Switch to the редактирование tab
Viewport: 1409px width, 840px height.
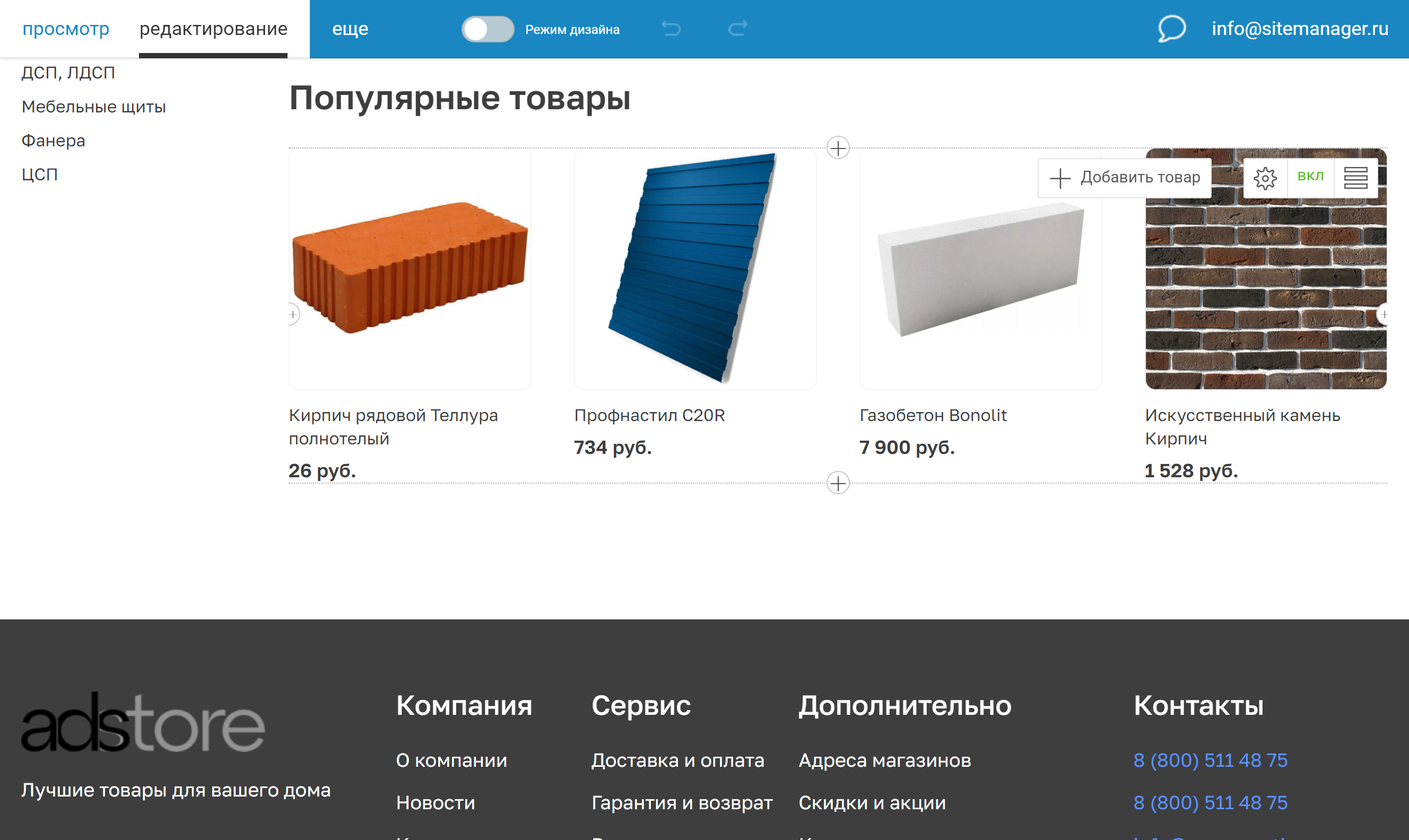click(213, 28)
